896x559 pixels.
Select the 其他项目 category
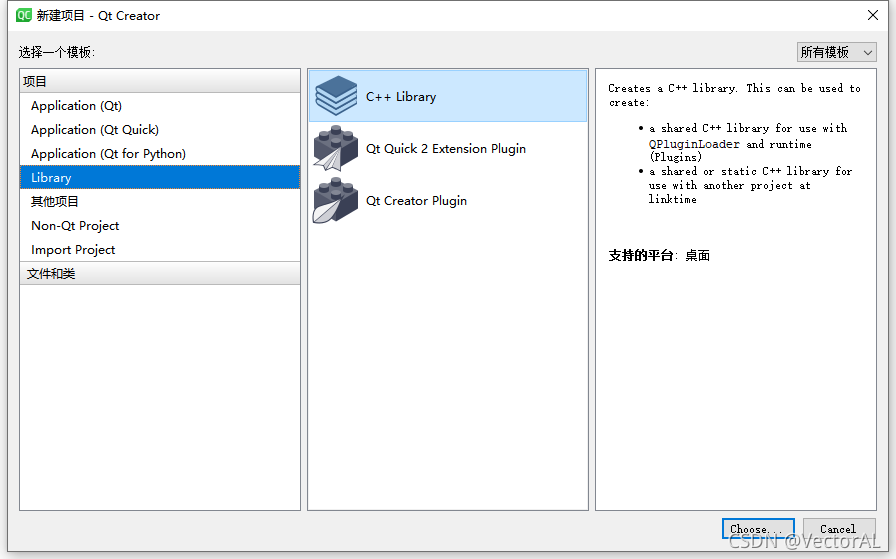[x=160, y=202]
